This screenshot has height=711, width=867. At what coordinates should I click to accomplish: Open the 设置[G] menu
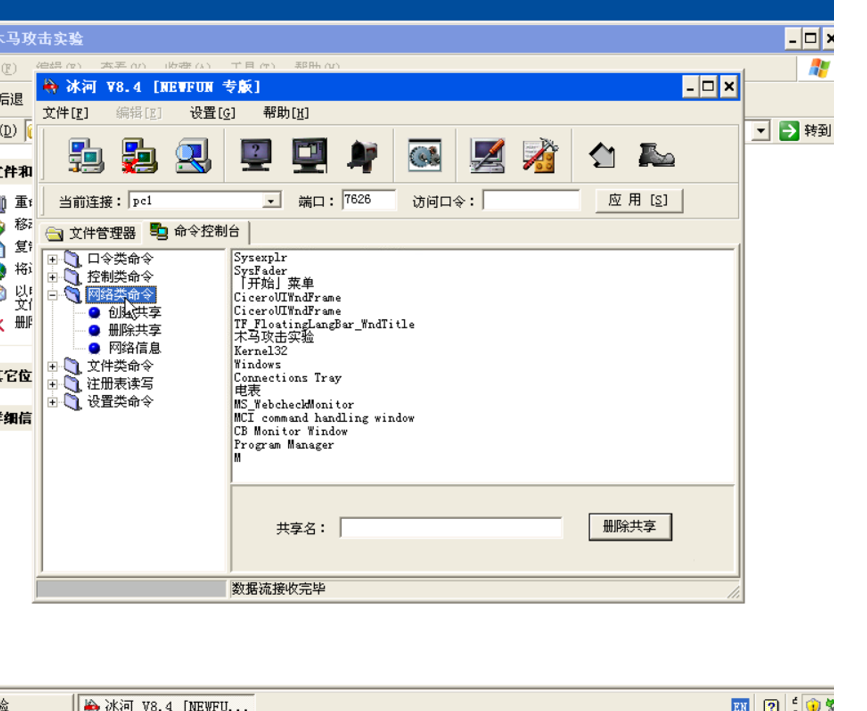pos(213,113)
